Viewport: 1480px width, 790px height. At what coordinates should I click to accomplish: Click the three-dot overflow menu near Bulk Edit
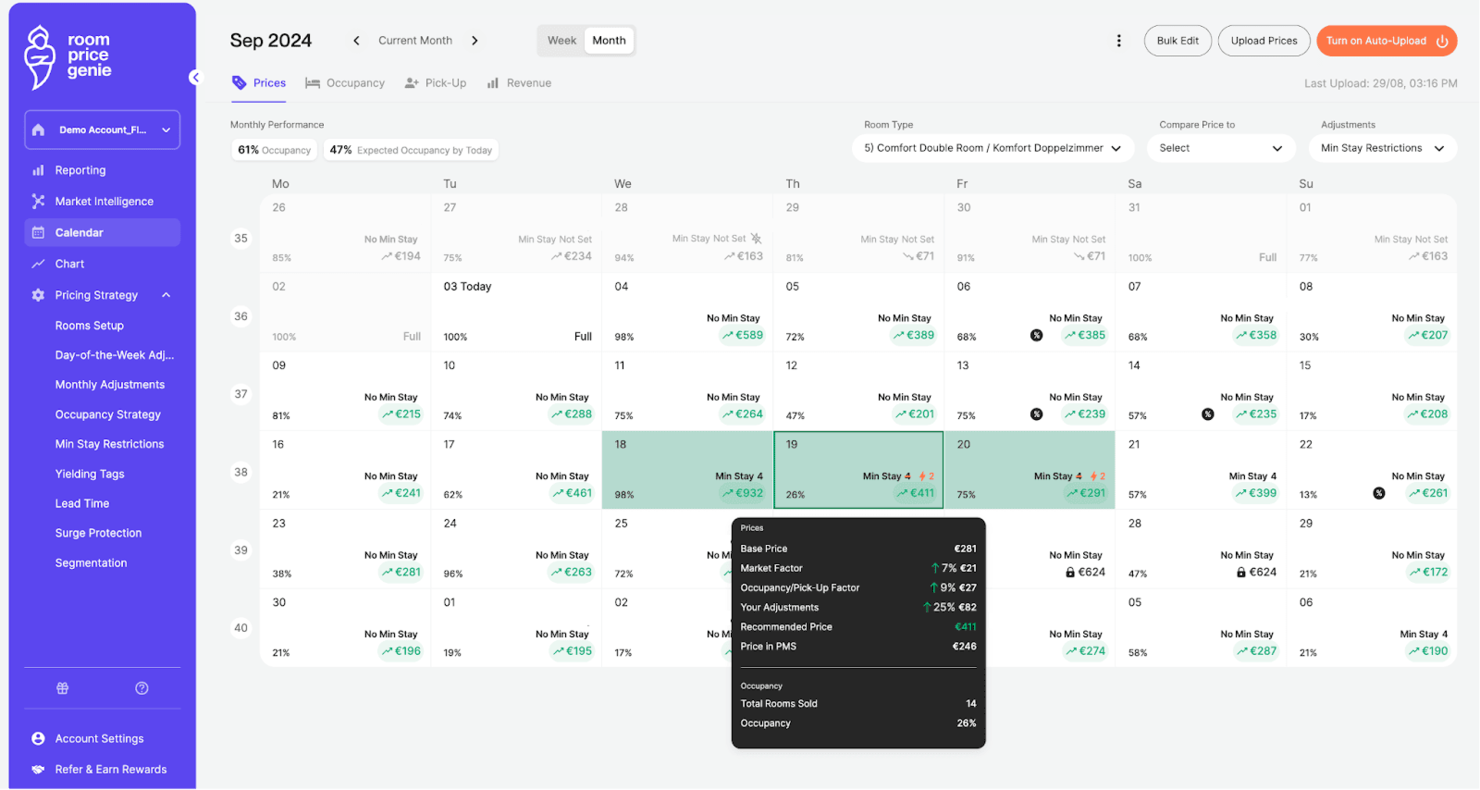click(1119, 40)
